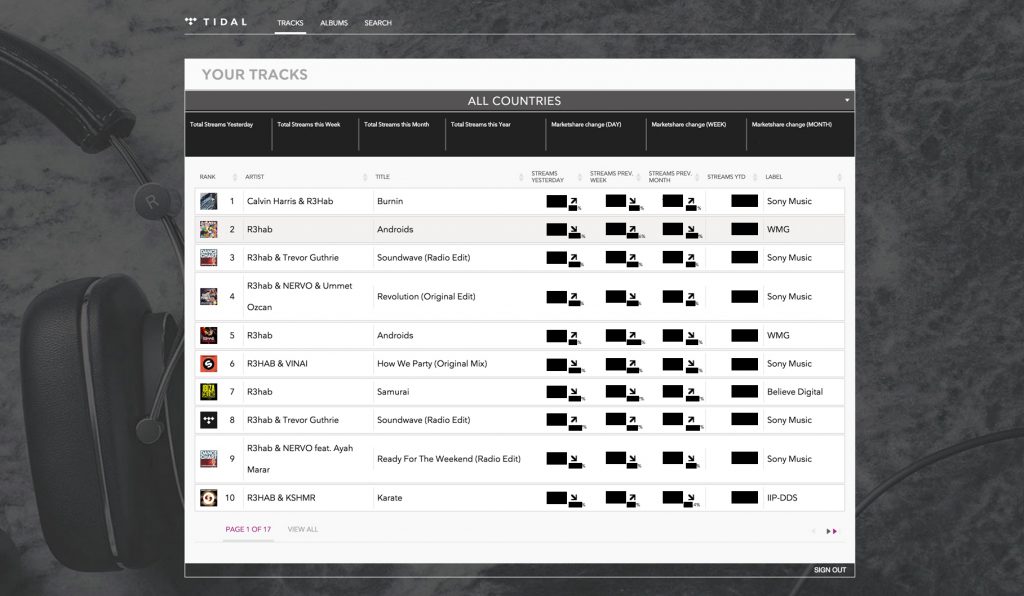Expand the All Countries dropdown

pos(520,101)
